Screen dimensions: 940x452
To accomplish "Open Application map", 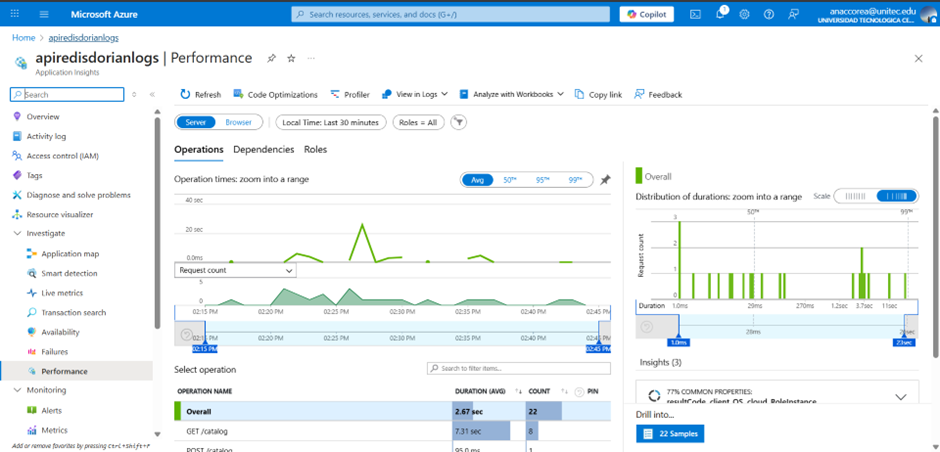I will 70,254.
